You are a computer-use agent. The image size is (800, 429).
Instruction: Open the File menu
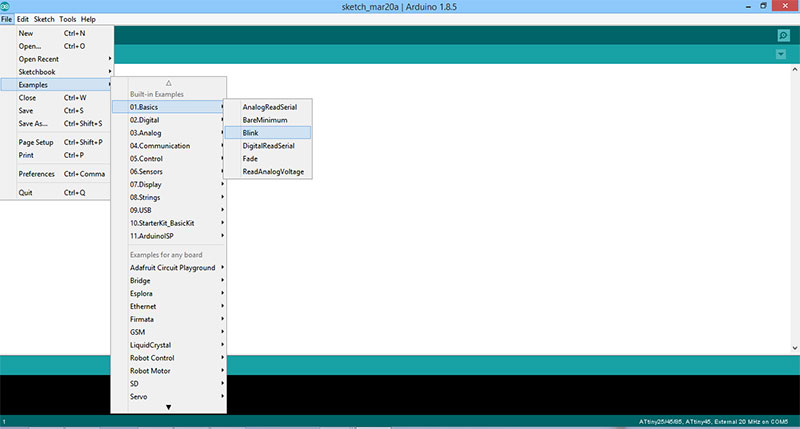point(7,19)
